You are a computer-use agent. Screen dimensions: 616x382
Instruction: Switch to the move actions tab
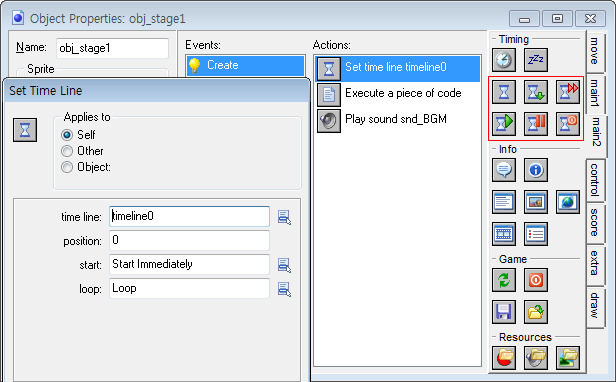point(594,51)
